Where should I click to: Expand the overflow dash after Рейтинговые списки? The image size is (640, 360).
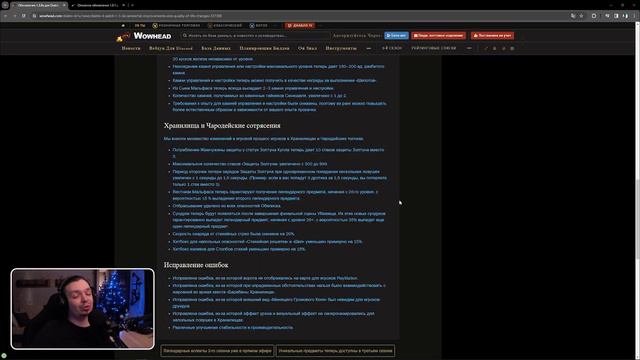[469, 48]
